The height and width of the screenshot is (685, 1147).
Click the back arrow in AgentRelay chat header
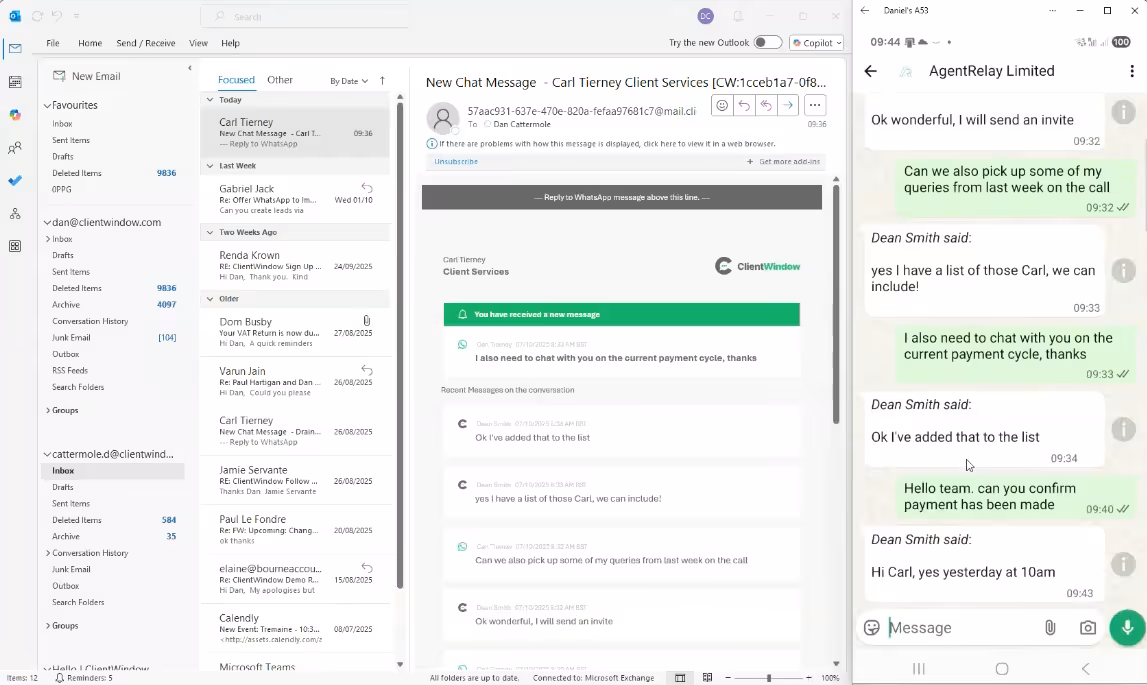point(870,71)
